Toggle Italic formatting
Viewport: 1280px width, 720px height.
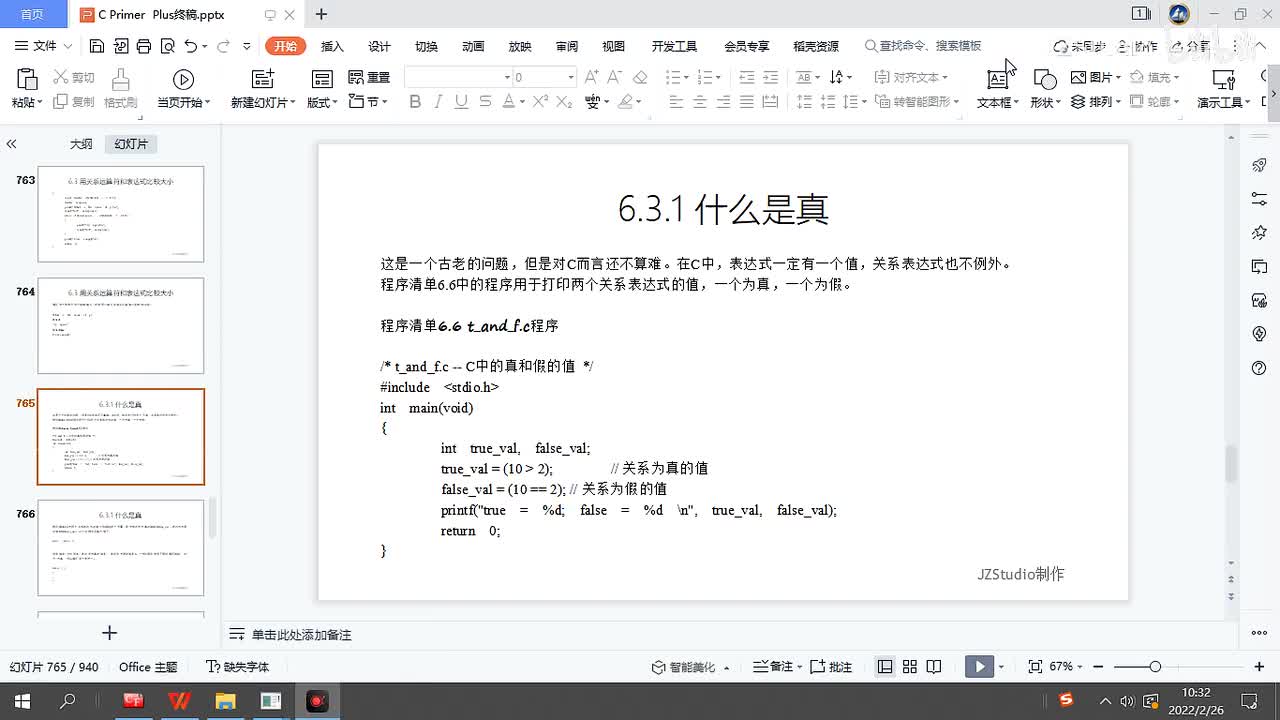[438, 102]
